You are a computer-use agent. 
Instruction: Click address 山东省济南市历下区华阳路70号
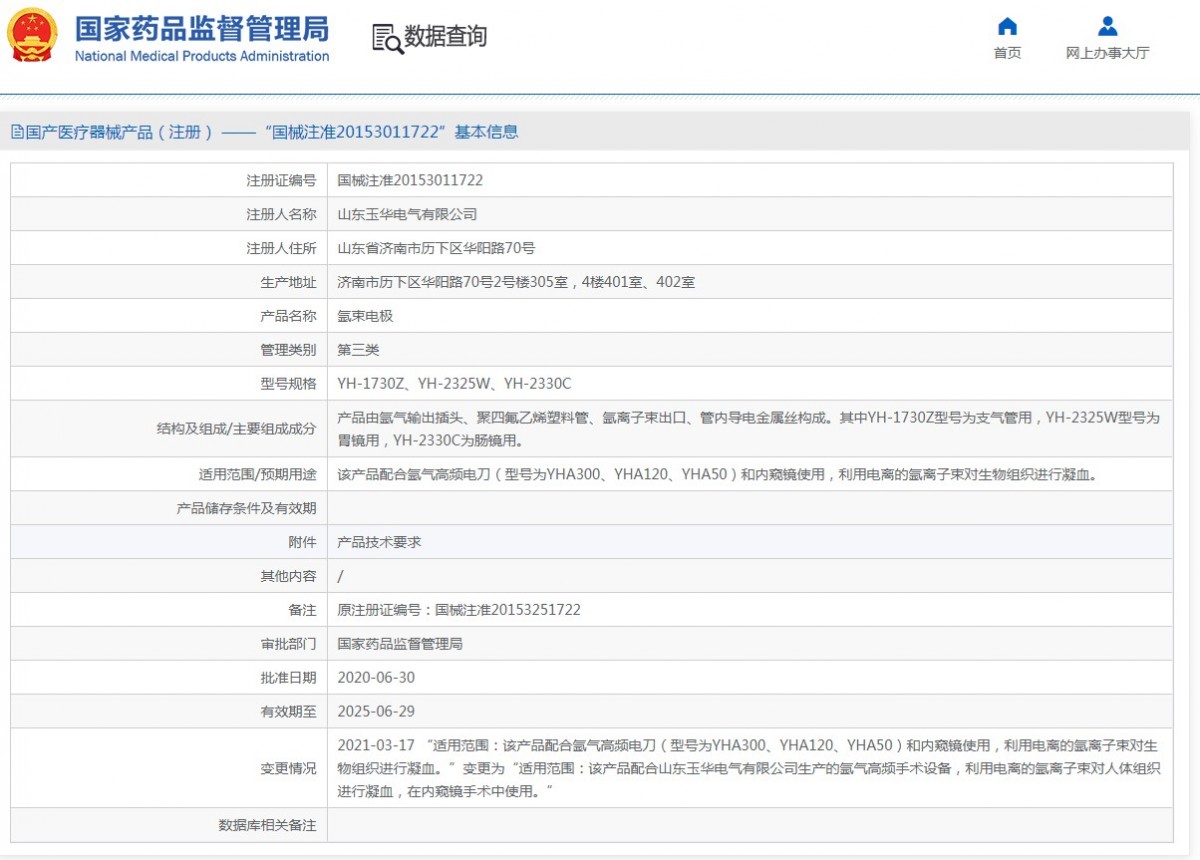[x=436, y=249]
